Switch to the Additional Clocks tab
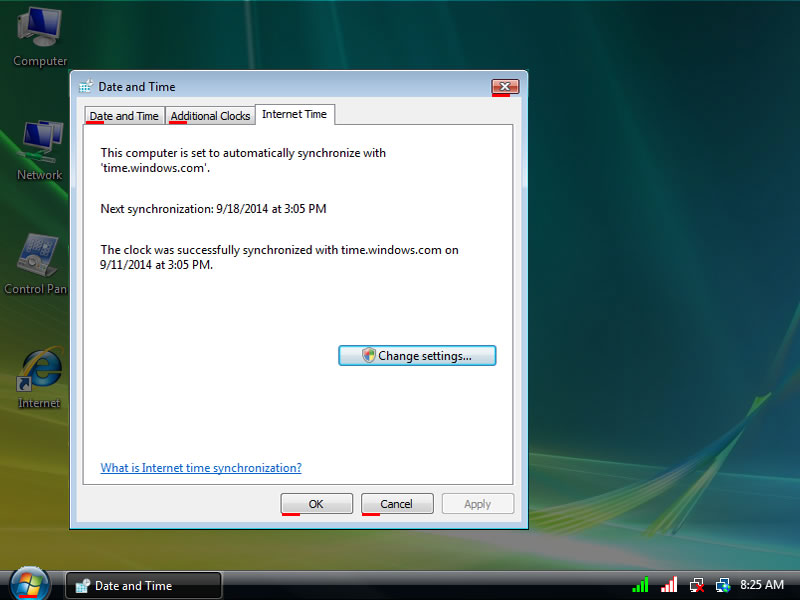This screenshot has height=600, width=800. [210, 116]
